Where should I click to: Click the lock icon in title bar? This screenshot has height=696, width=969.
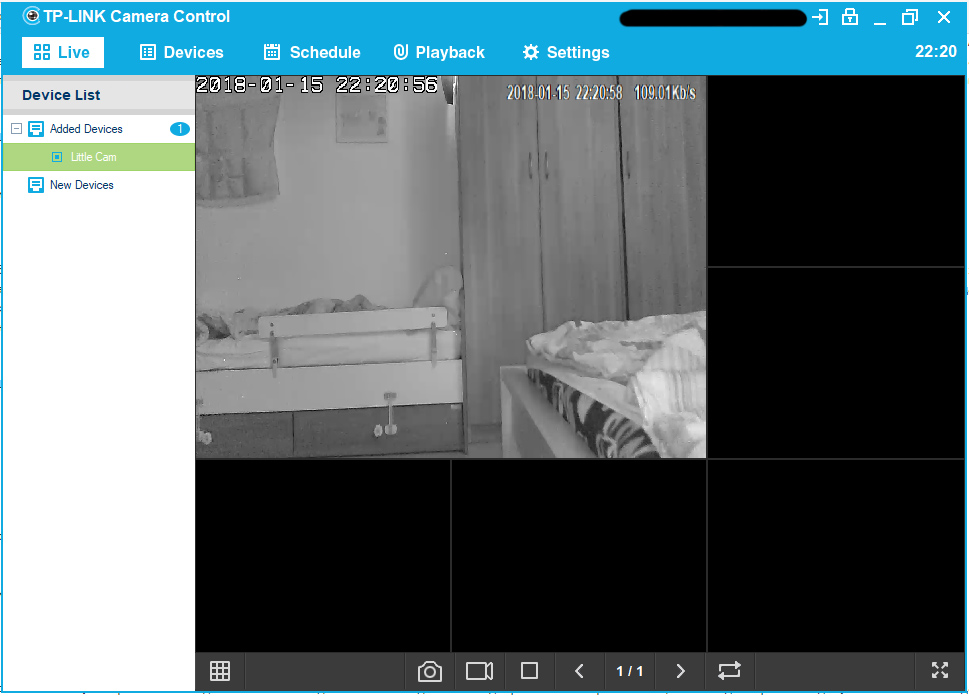pos(850,17)
